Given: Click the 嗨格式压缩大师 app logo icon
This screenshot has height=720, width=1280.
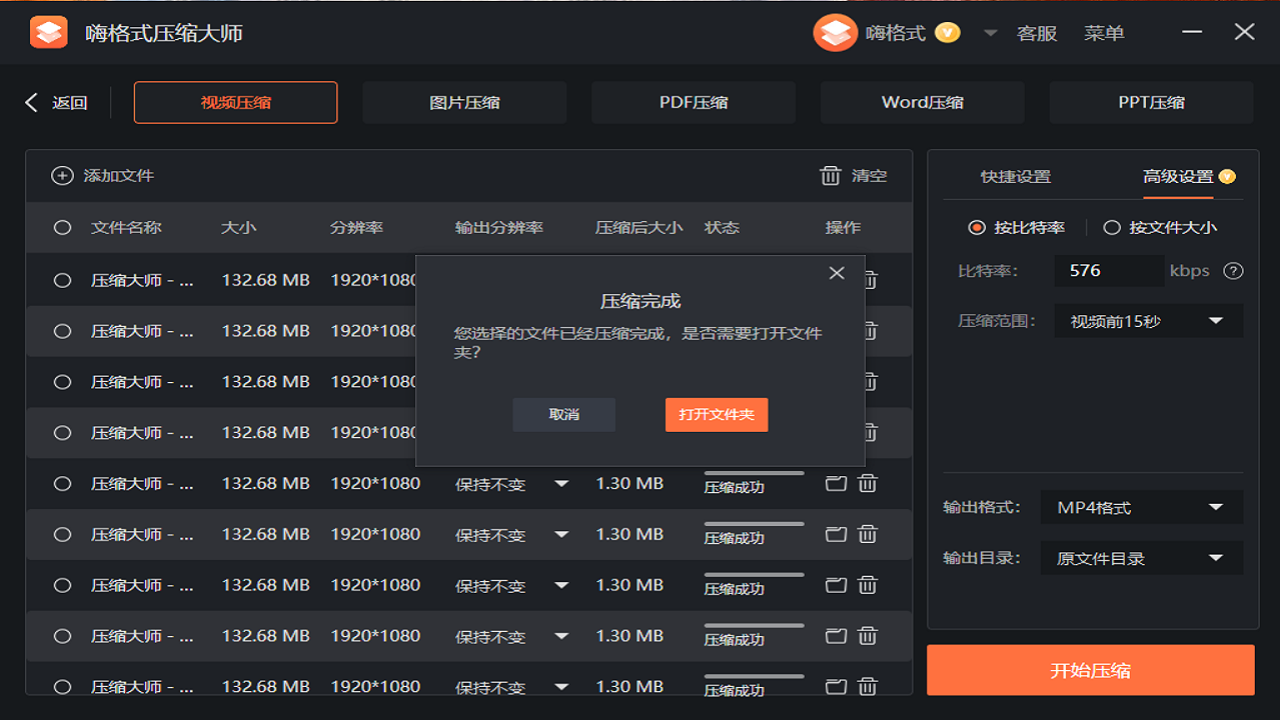Looking at the screenshot, I should (48, 33).
